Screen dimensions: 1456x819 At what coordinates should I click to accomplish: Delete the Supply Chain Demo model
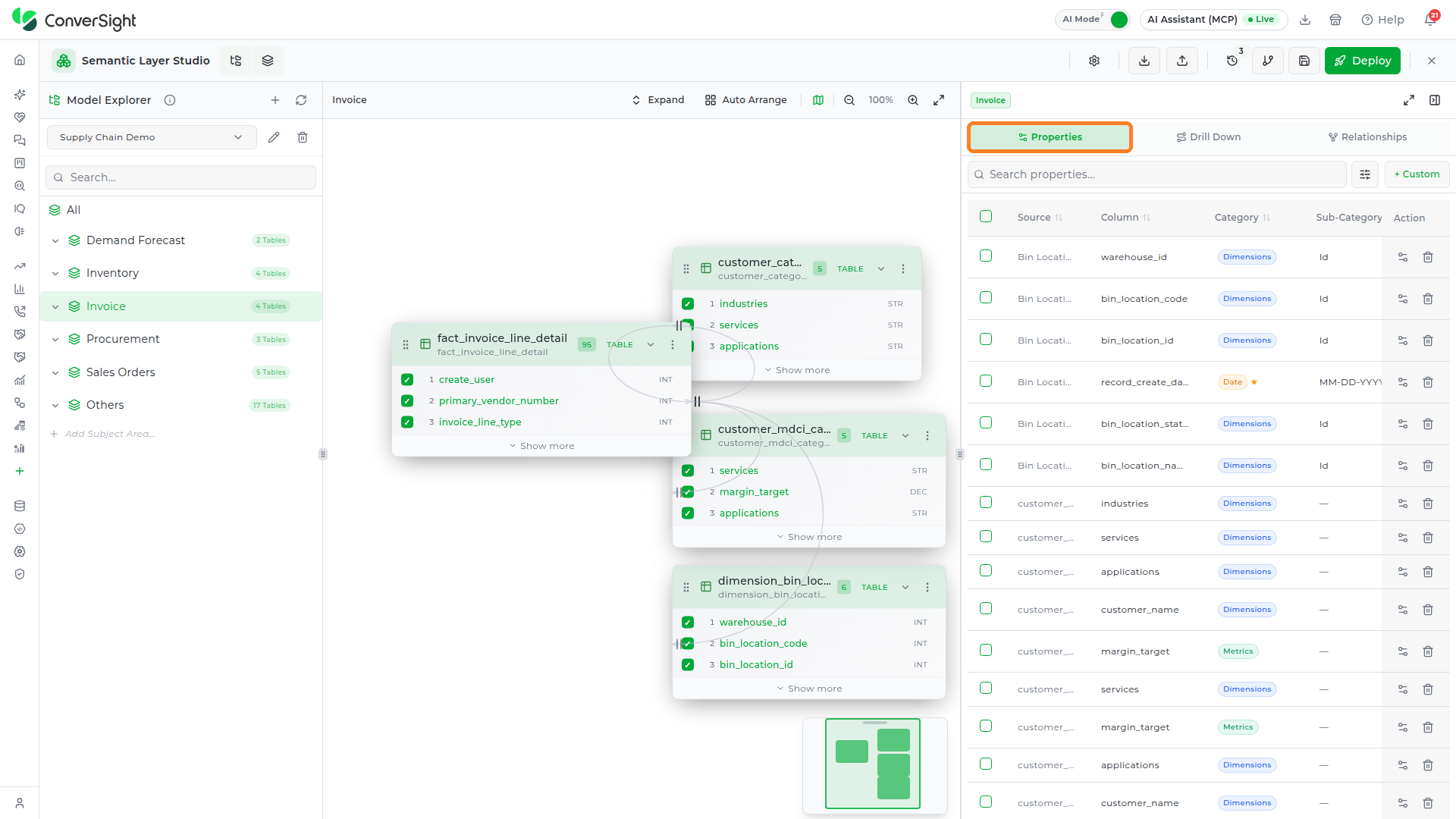coord(303,137)
